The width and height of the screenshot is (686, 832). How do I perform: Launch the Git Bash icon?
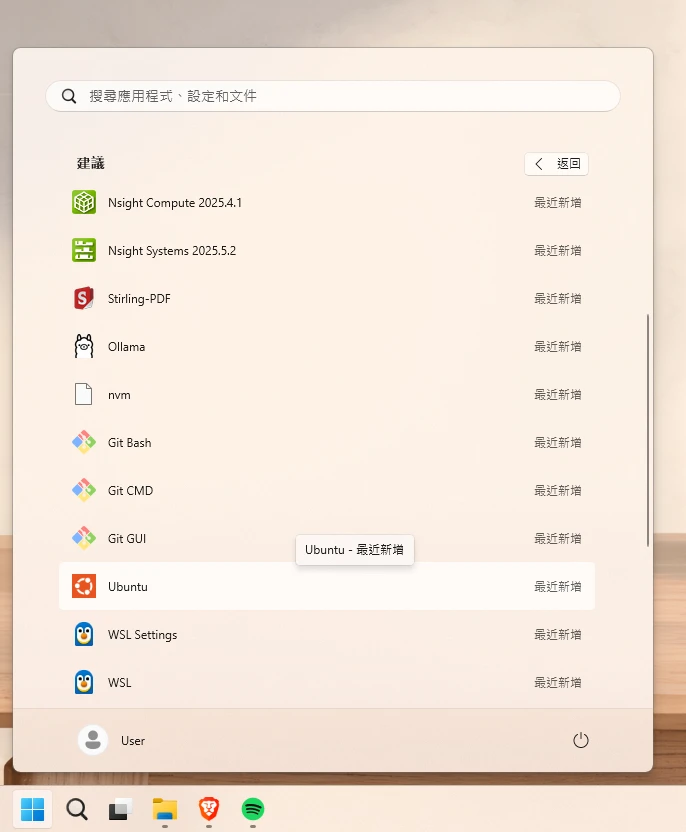point(84,442)
